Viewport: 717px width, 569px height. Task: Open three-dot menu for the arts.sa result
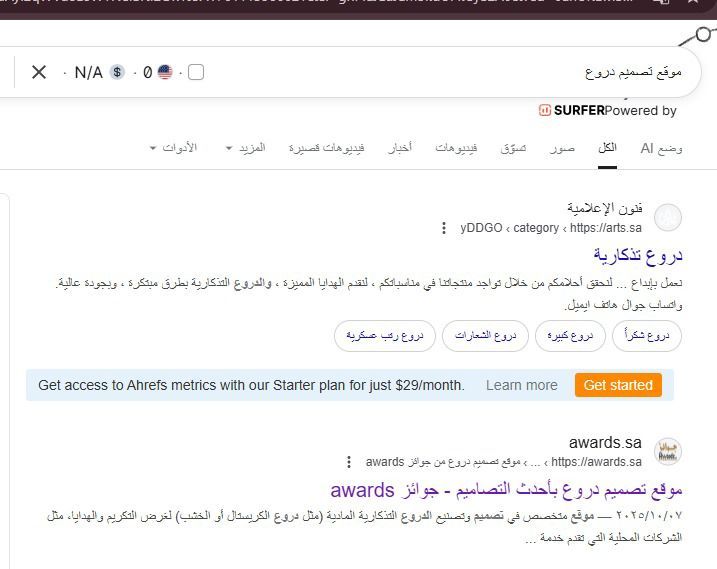click(444, 228)
